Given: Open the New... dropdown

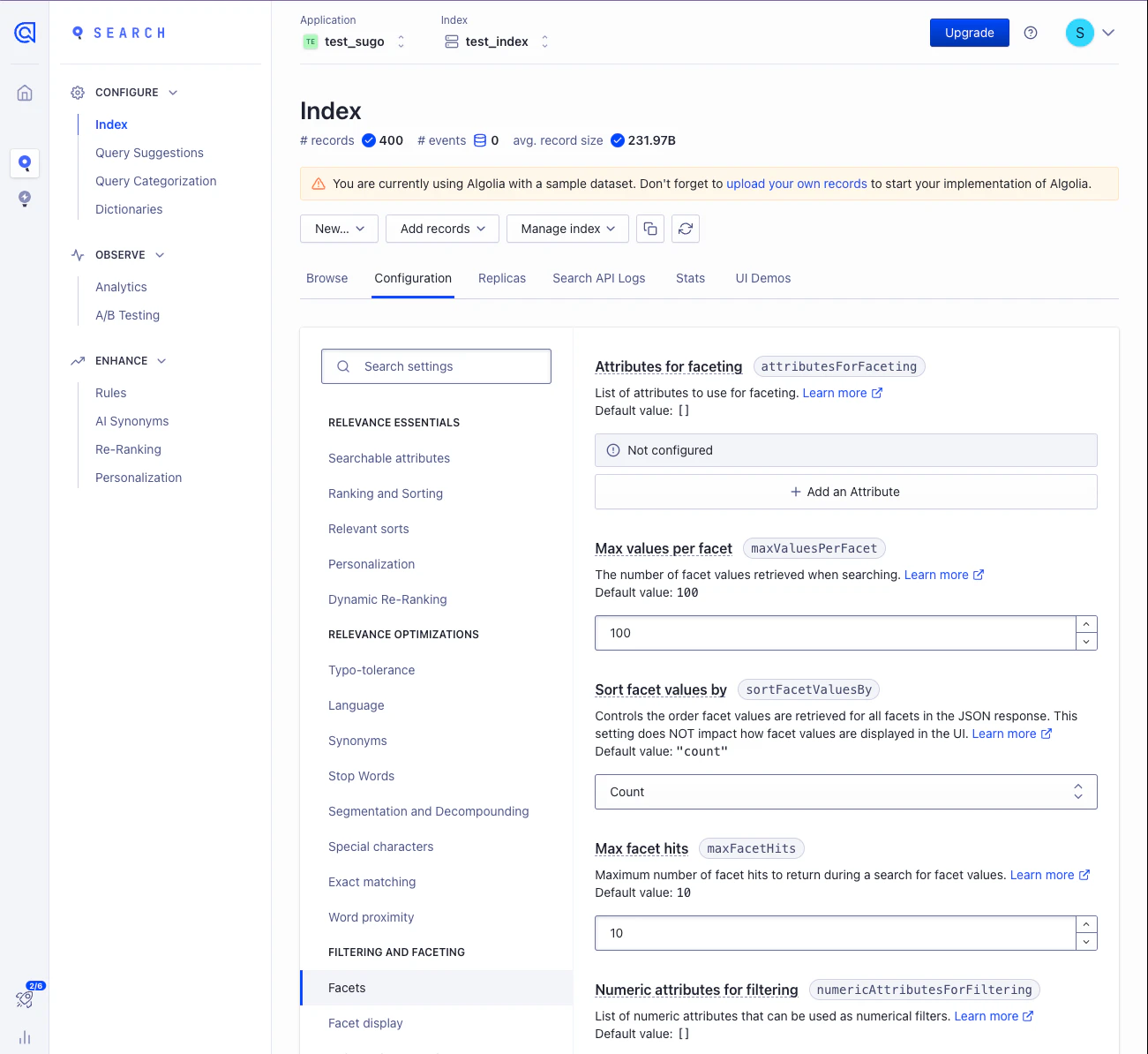Looking at the screenshot, I should 340,229.
